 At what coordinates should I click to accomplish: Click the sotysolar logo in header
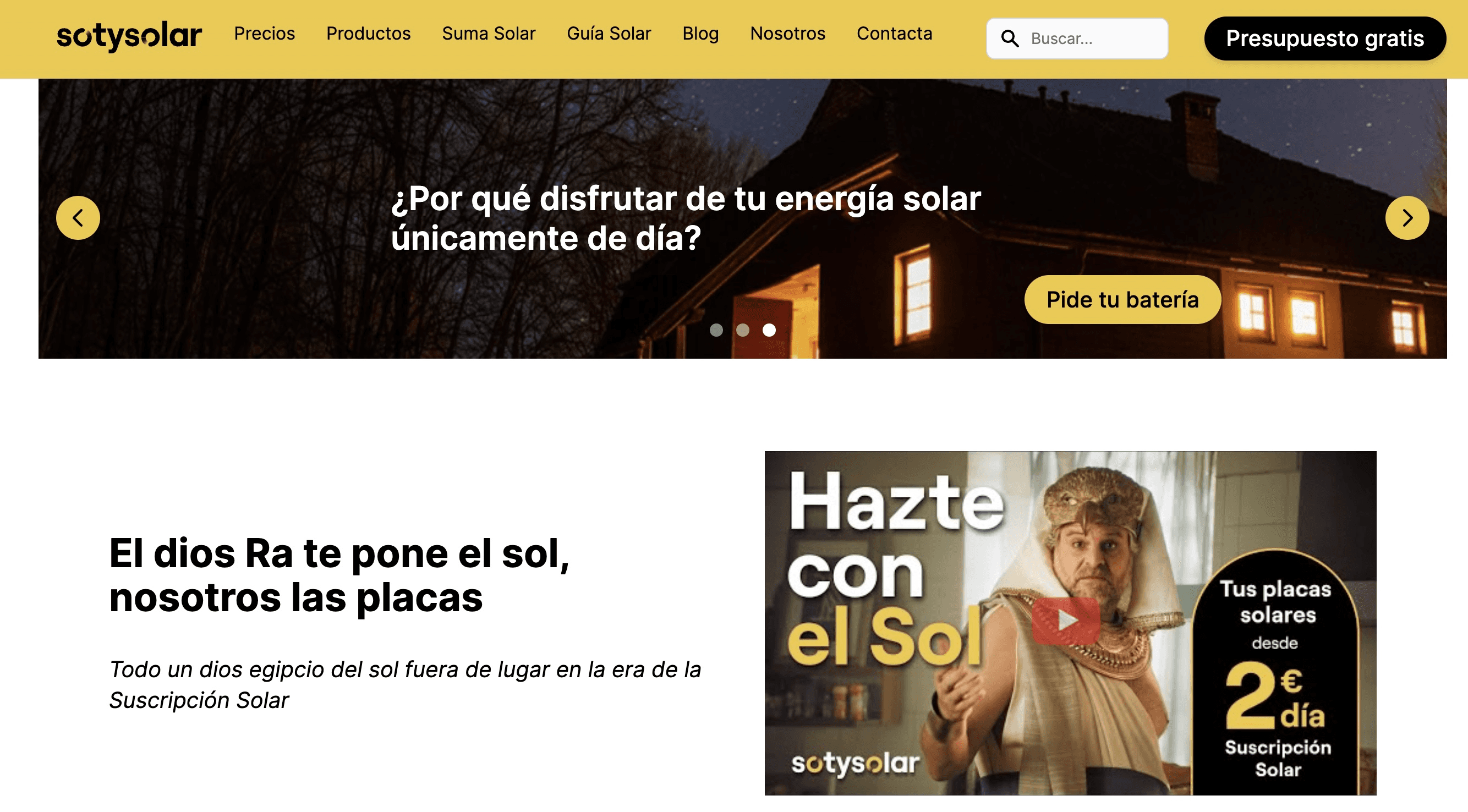(129, 36)
